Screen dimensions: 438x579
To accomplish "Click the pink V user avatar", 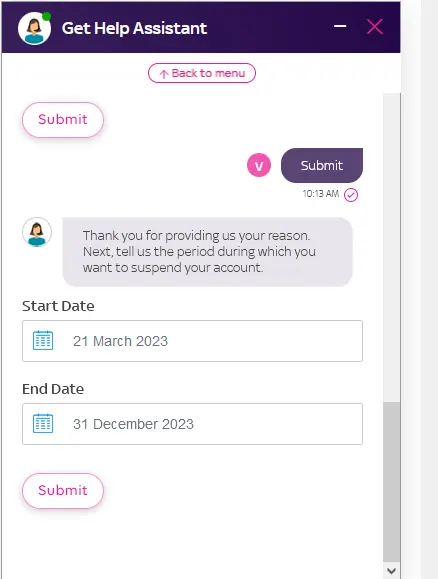I will [x=259, y=165].
